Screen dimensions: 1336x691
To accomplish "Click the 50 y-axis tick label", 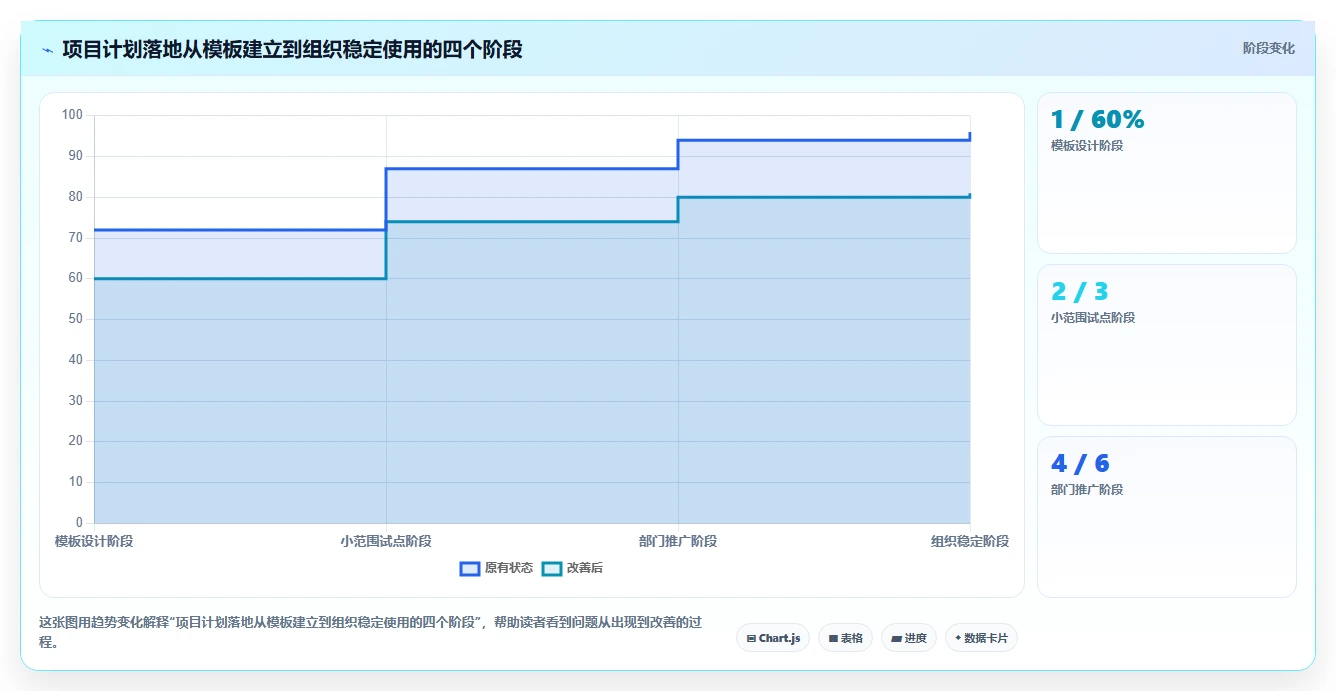I will [75, 319].
